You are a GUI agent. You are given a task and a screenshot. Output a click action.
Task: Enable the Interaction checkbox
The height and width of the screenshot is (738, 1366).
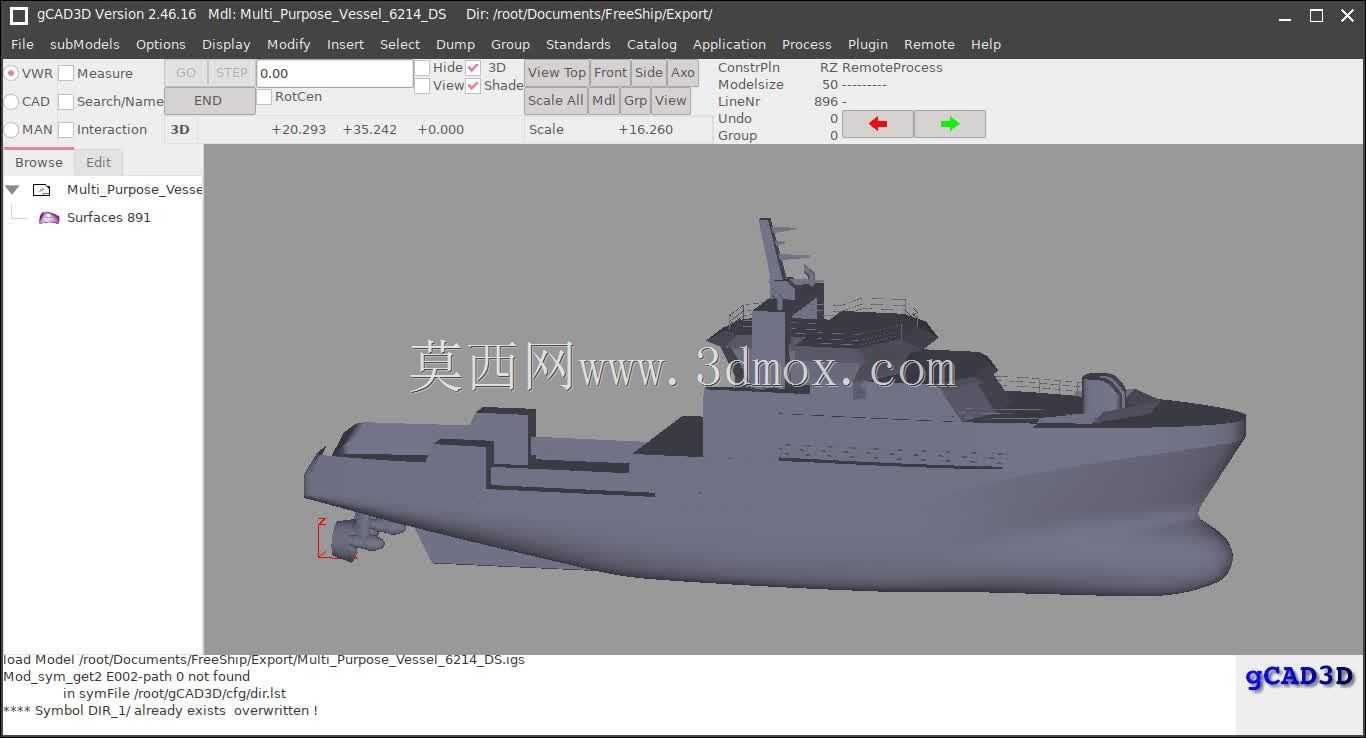[x=66, y=129]
